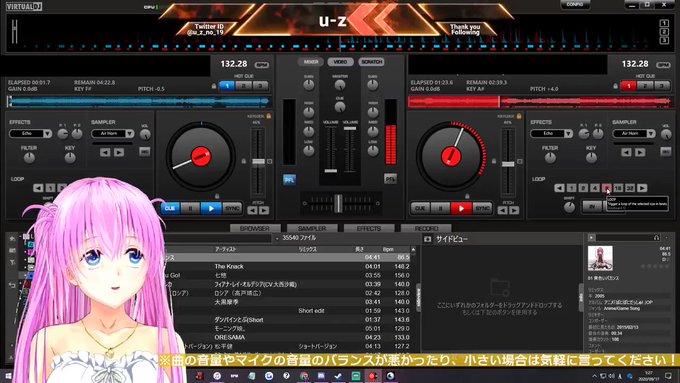Set right deck loop to 32 beats

pyautogui.click(x=630, y=188)
